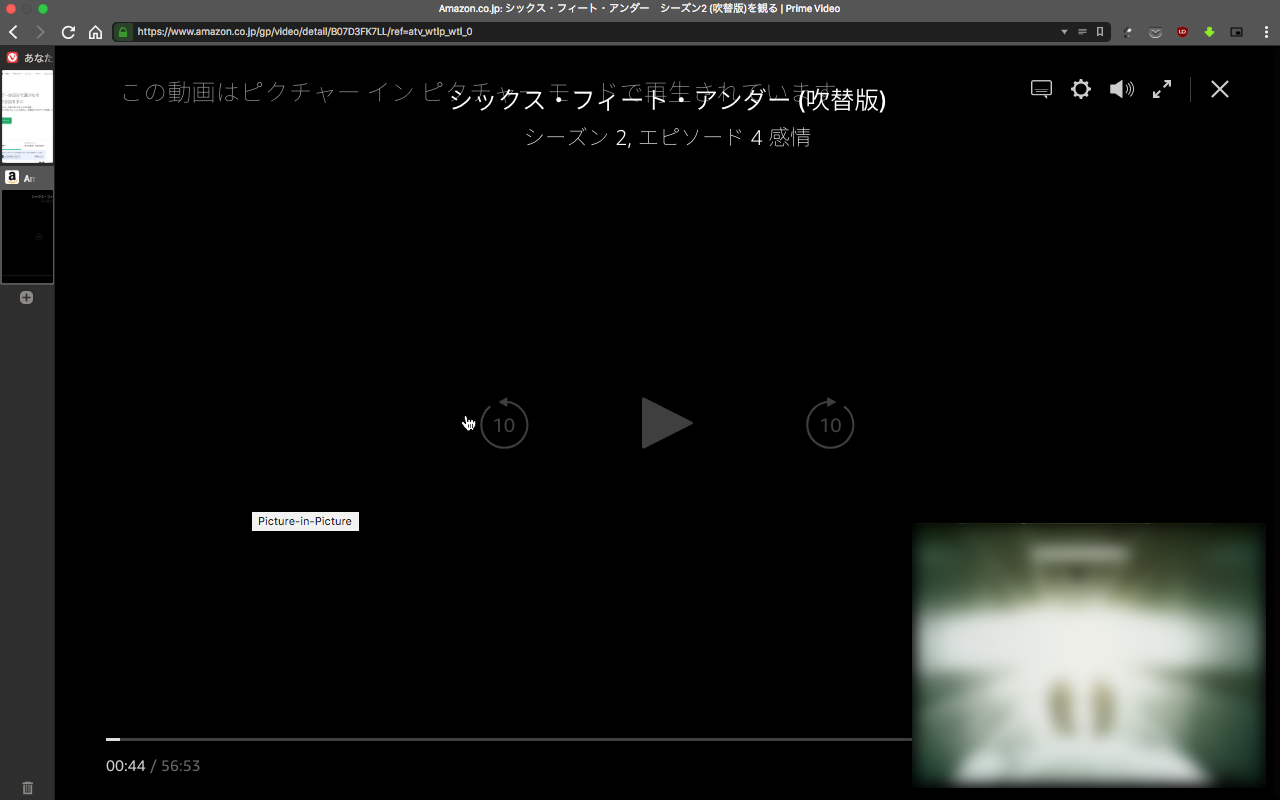Viewport: 1280px width, 800px height.
Task: Reload the current page
Action: [x=68, y=32]
